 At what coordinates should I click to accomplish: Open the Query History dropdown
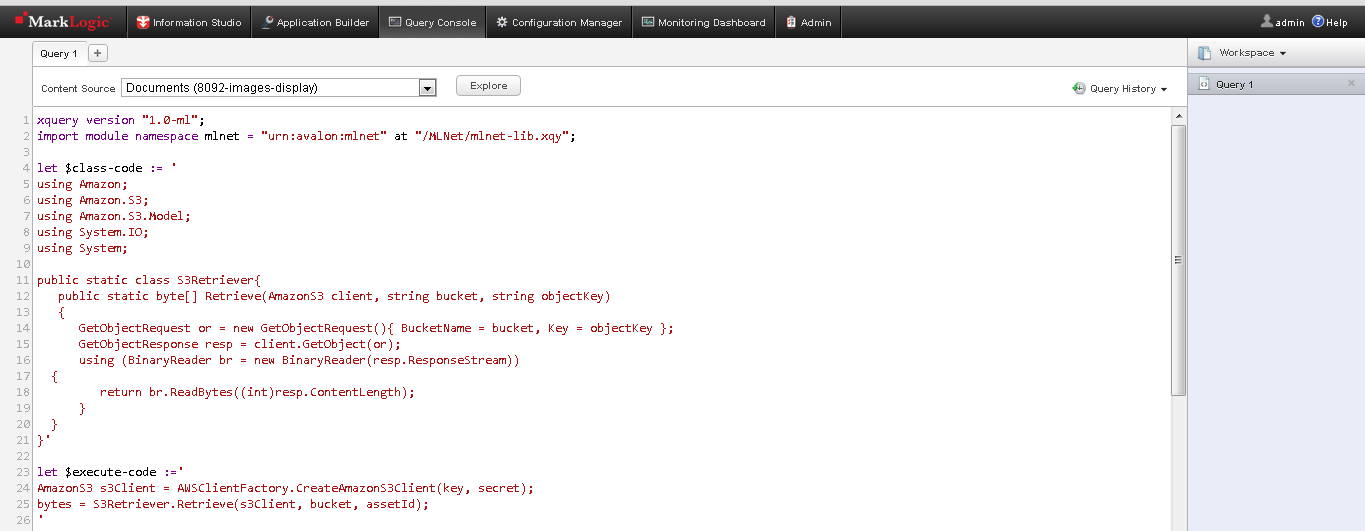coord(1128,89)
